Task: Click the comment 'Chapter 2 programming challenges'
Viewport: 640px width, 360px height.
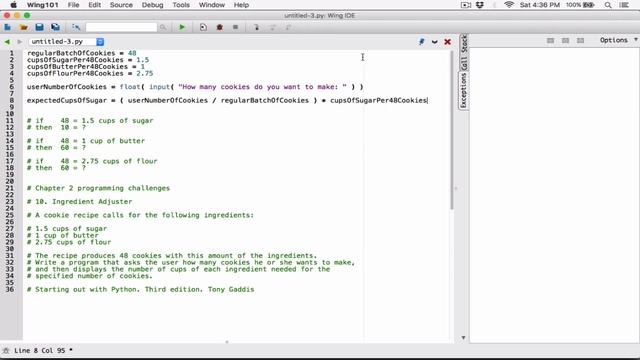Action: [102, 188]
